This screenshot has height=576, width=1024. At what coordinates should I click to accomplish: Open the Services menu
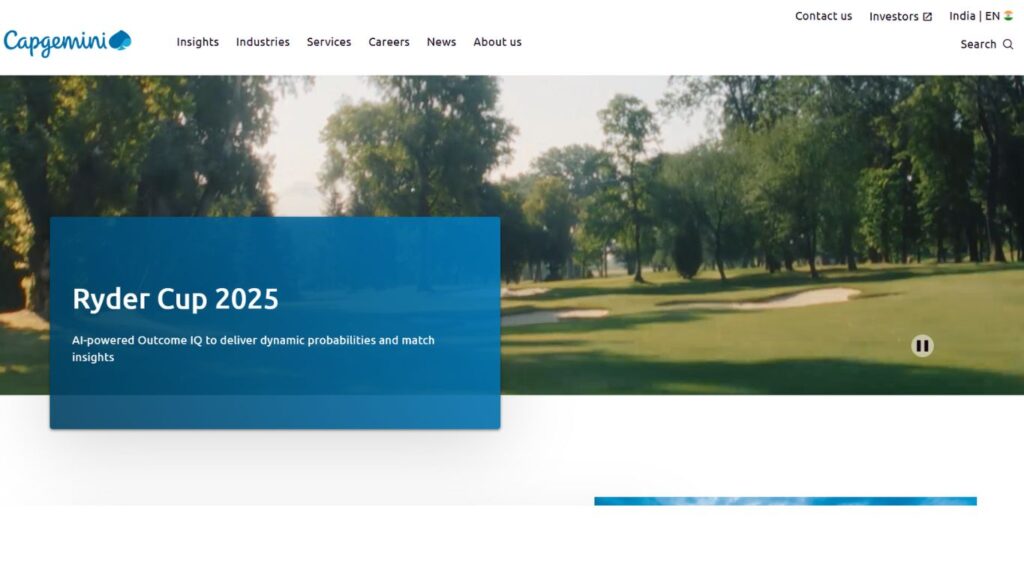point(328,42)
